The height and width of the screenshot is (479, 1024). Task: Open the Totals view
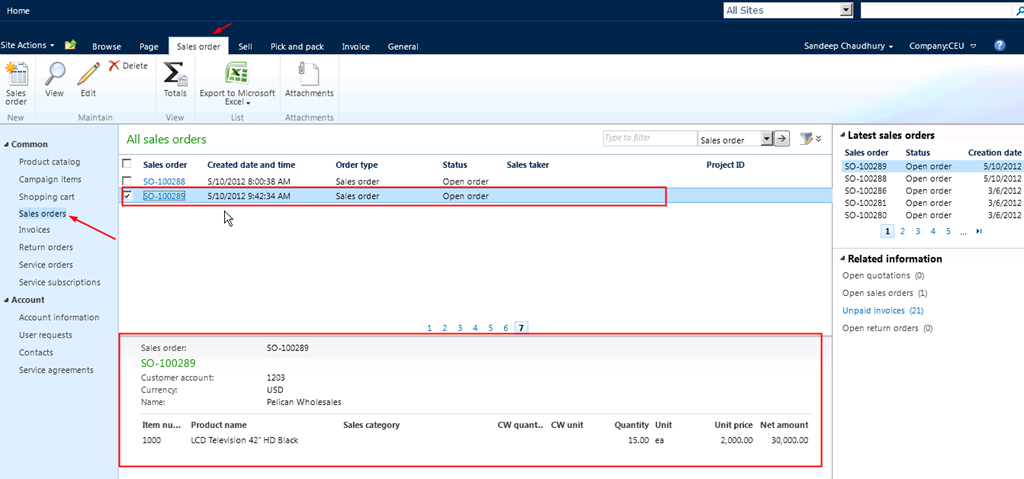pyautogui.click(x=175, y=79)
